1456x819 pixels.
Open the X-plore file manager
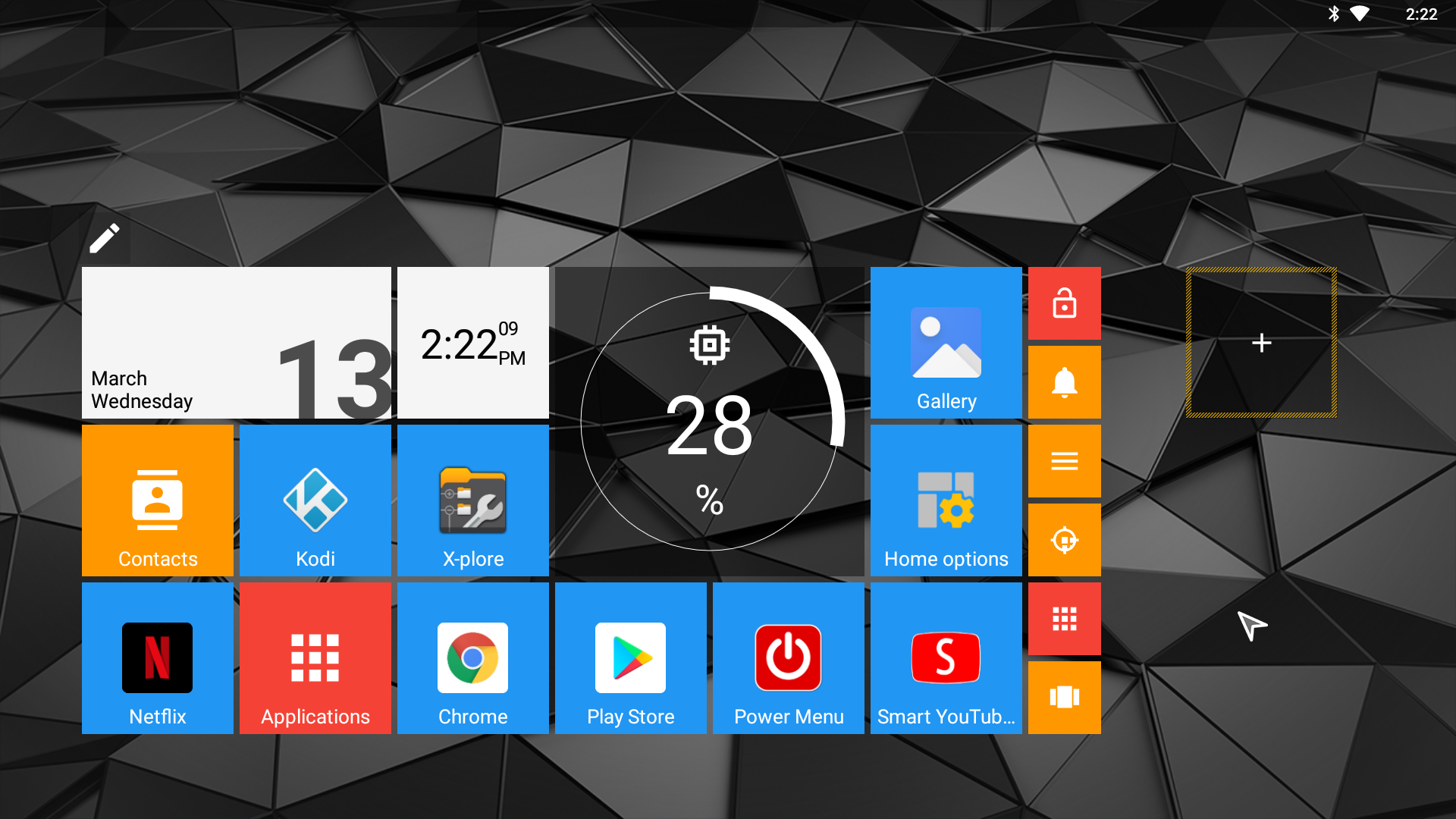[473, 500]
